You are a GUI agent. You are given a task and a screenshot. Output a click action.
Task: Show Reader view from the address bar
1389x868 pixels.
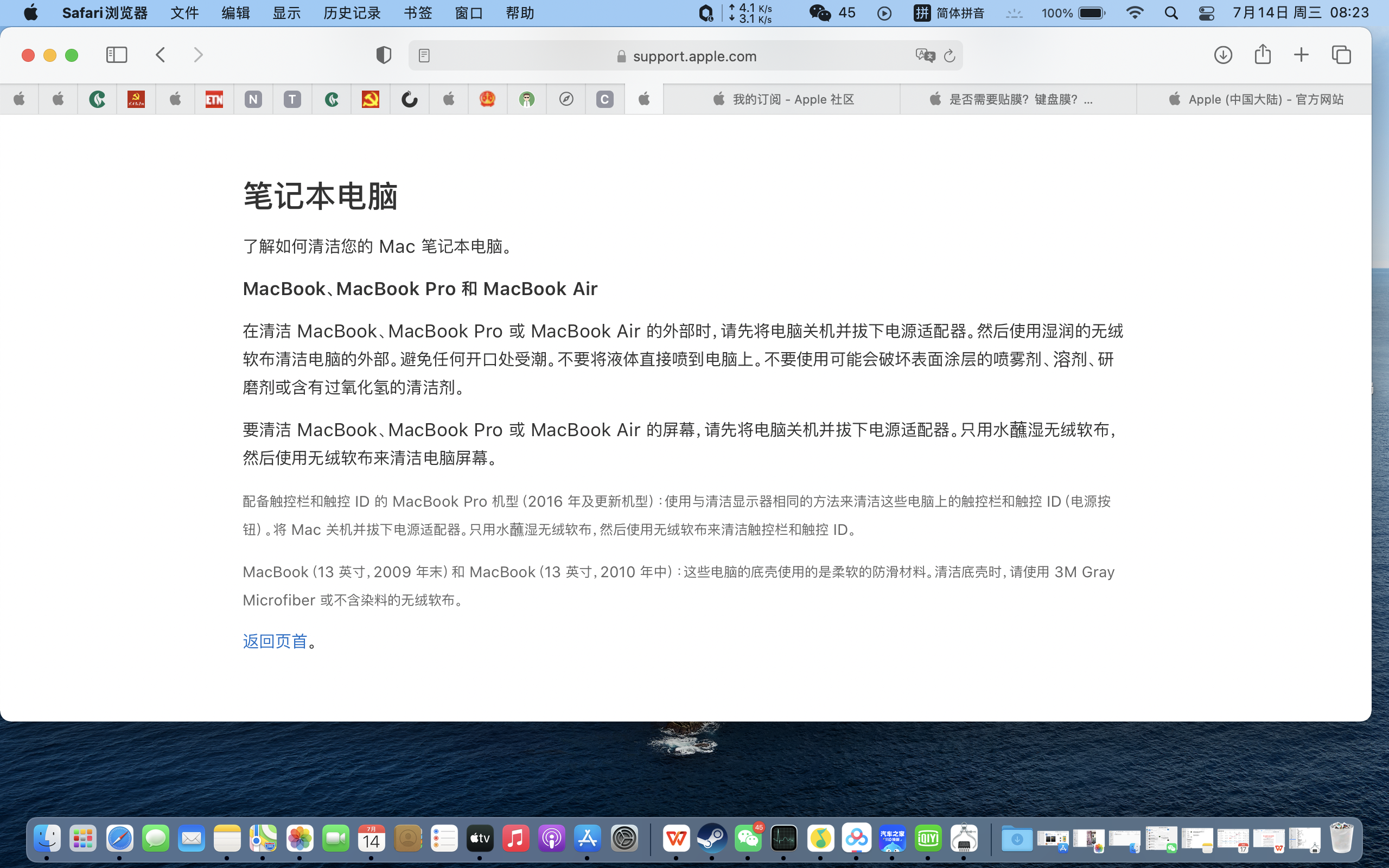(x=424, y=56)
